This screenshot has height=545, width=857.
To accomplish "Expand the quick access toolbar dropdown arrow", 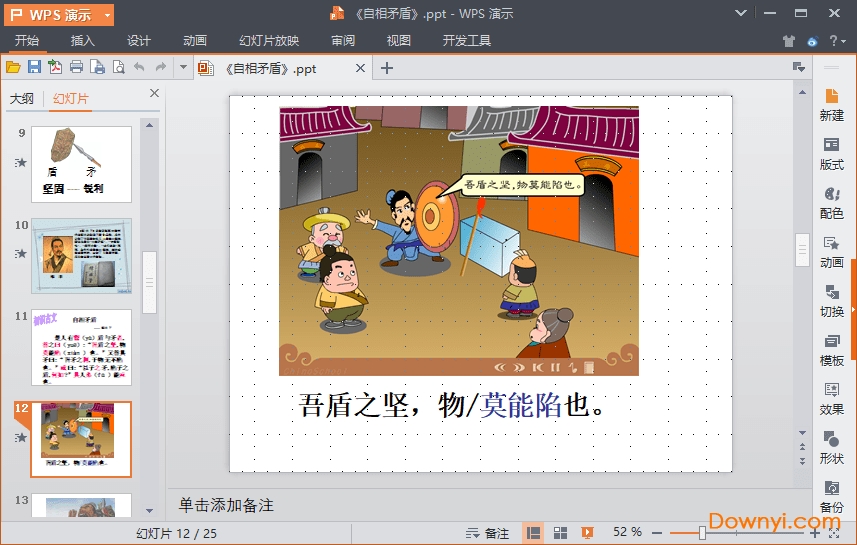I will [x=183, y=67].
